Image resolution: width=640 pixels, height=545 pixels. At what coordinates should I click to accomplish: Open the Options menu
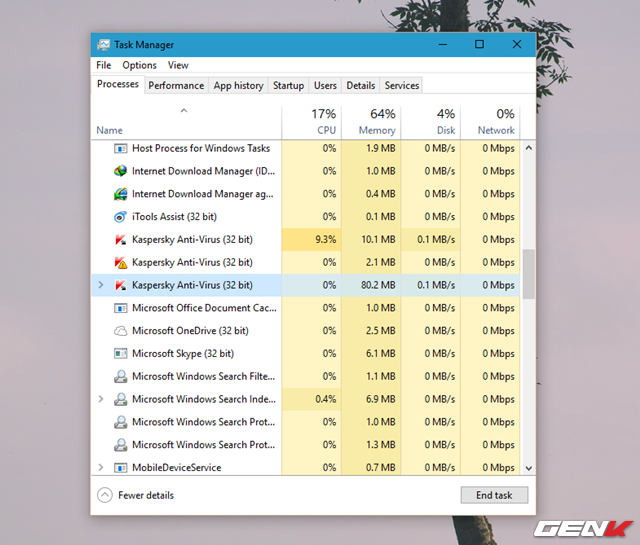point(139,65)
